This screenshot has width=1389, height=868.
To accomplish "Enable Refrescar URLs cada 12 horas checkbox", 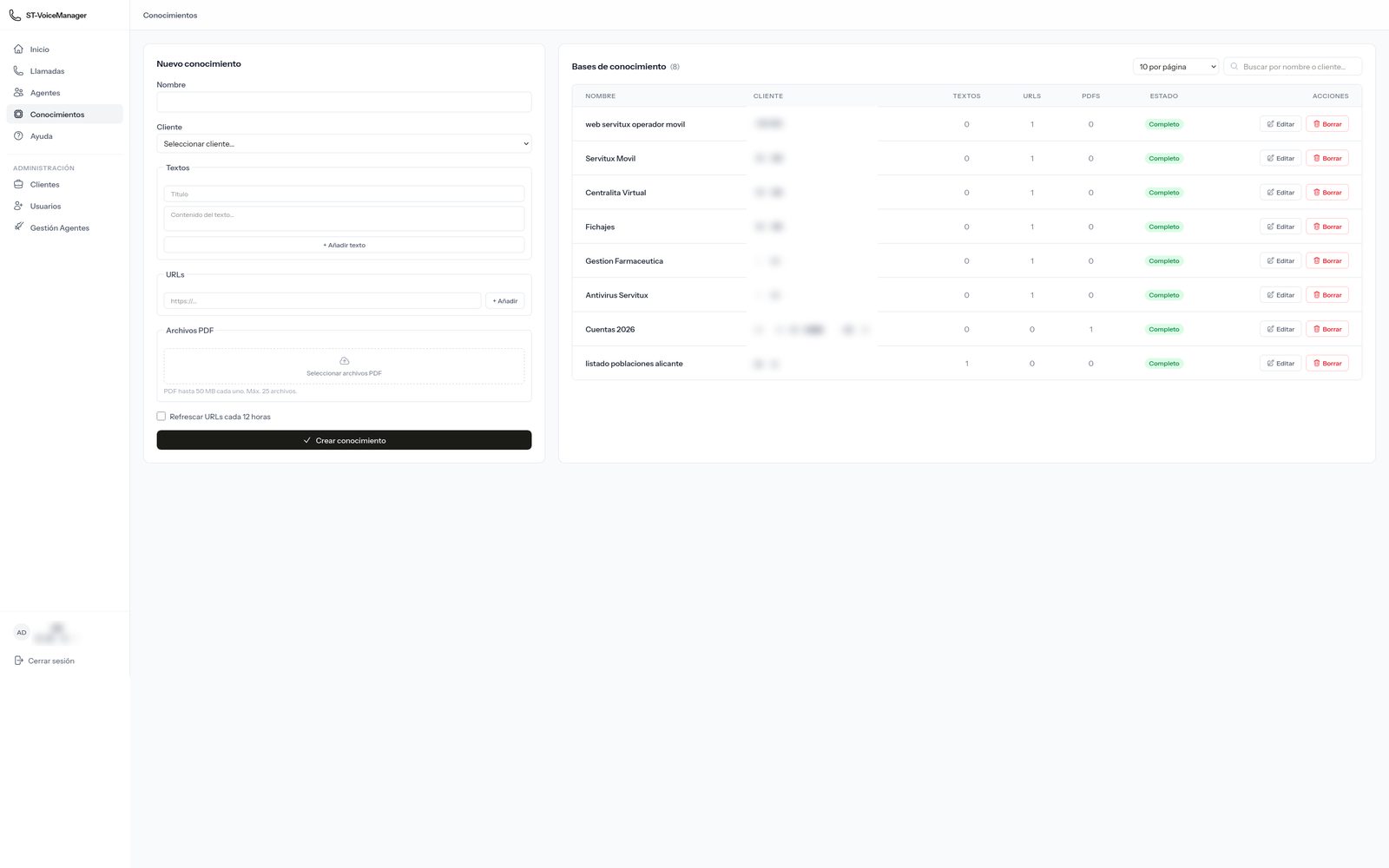I will 161,417.
